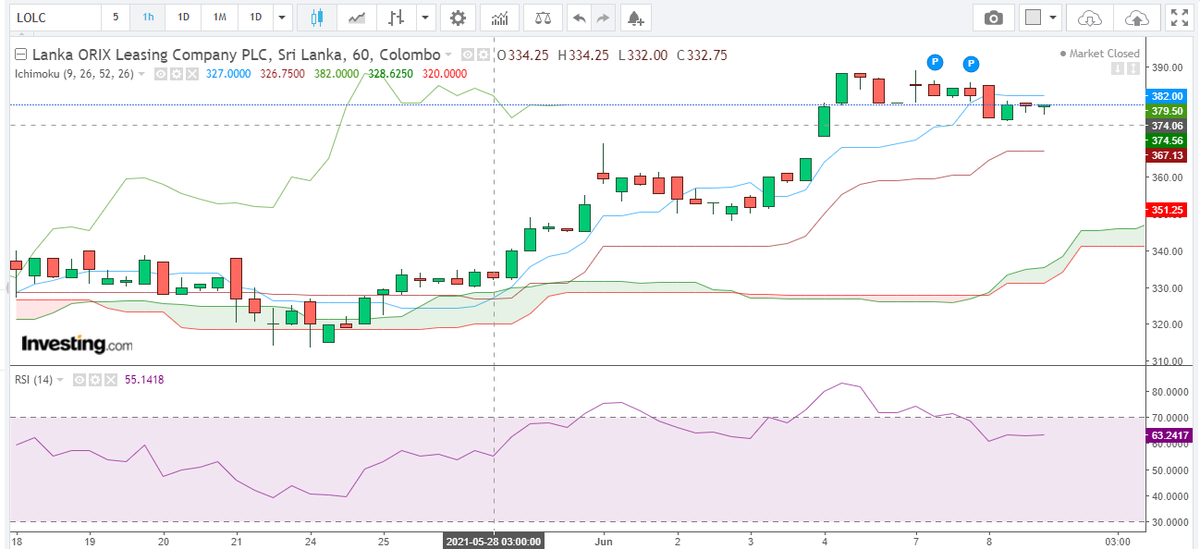Select the candlestick chart style icon

click(317, 18)
